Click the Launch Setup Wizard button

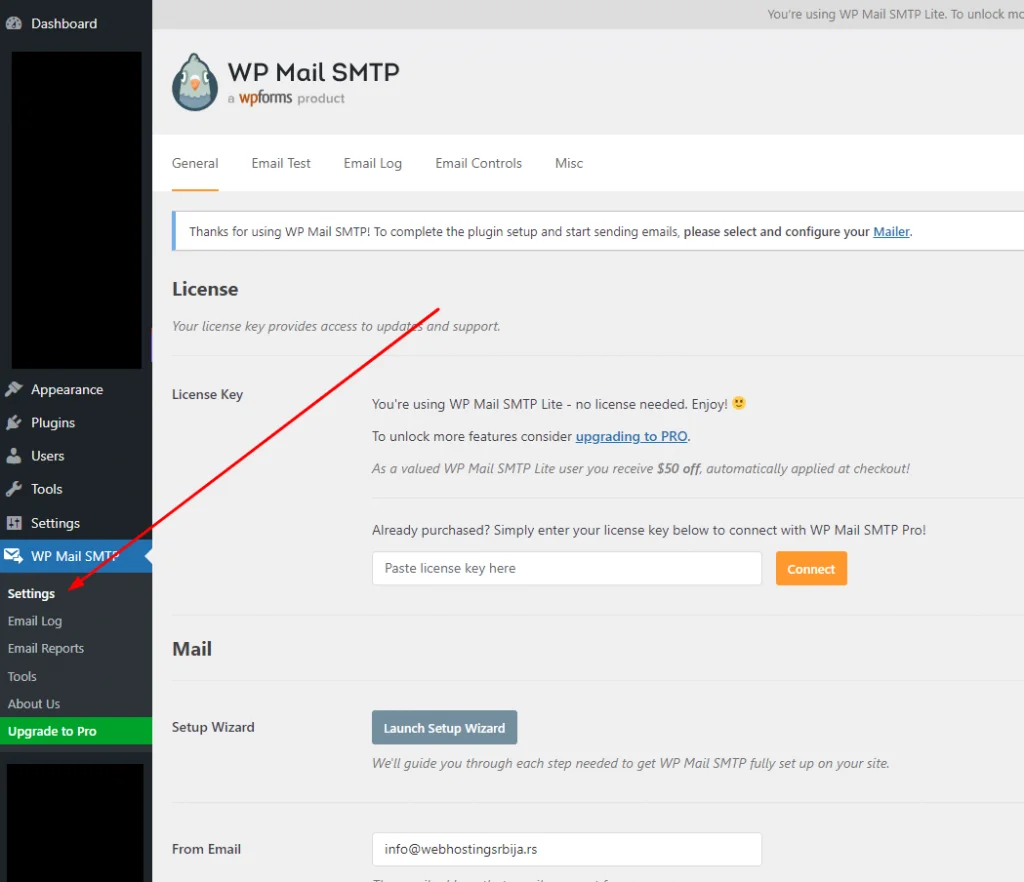click(445, 728)
